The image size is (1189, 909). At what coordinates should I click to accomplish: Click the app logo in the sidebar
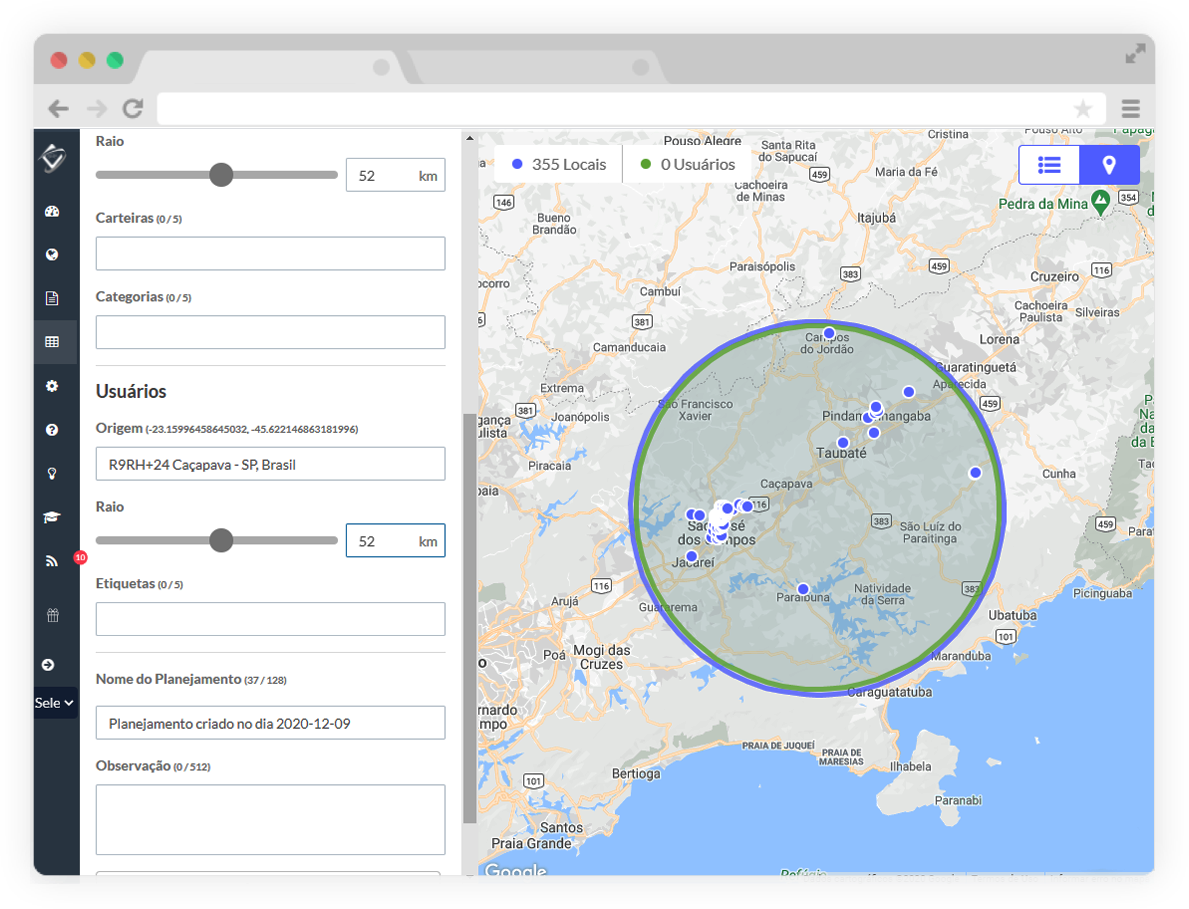click(x=53, y=158)
